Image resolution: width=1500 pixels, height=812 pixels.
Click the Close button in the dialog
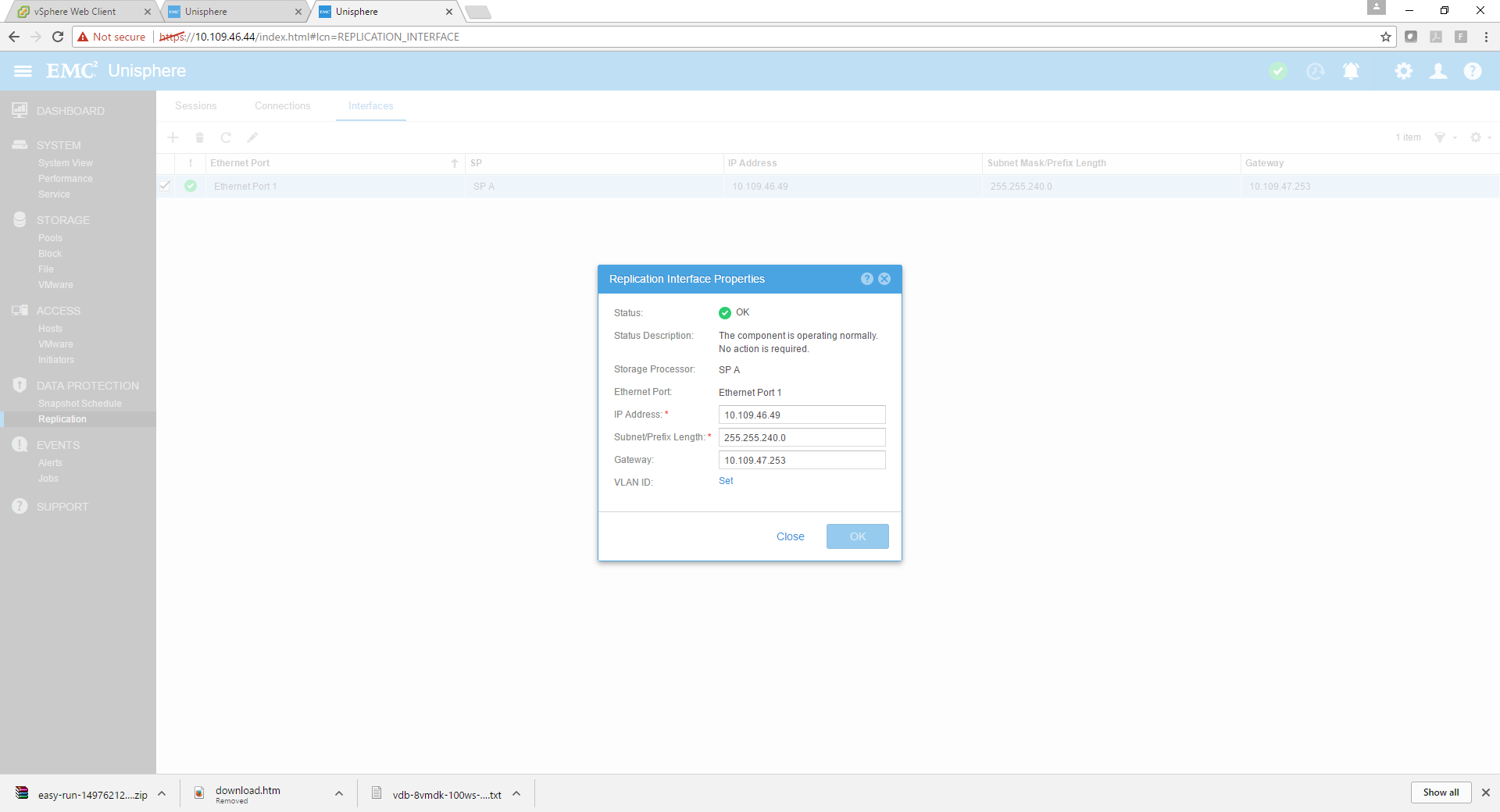click(790, 536)
